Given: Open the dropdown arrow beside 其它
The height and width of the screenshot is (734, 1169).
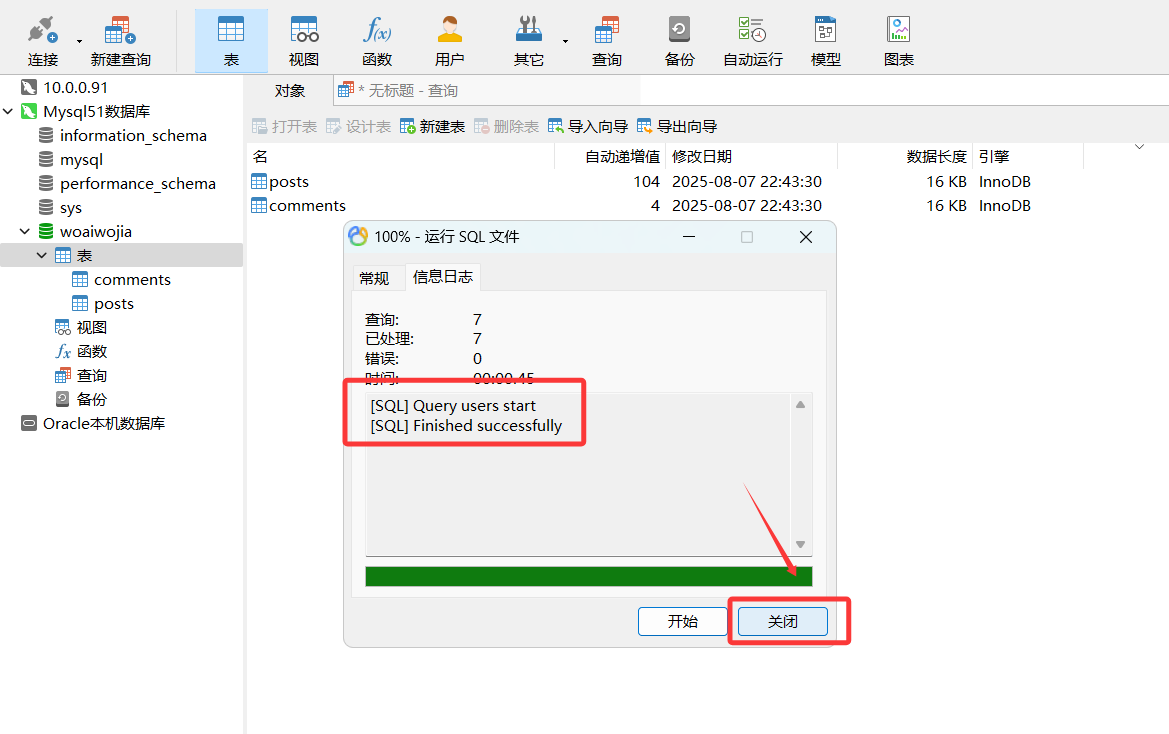Looking at the screenshot, I should click(565, 41).
